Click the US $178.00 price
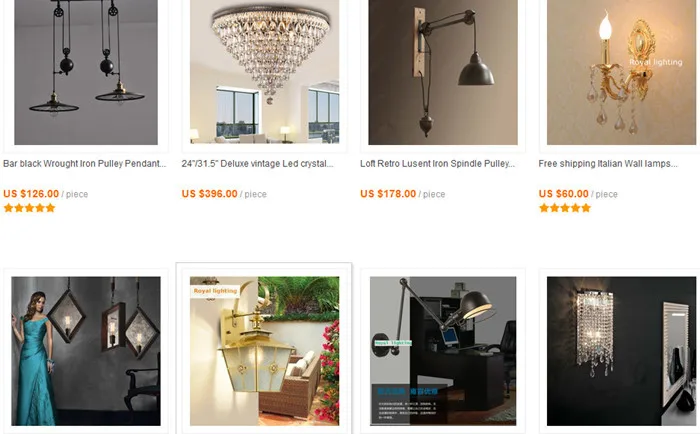The image size is (700, 434). [x=388, y=194]
